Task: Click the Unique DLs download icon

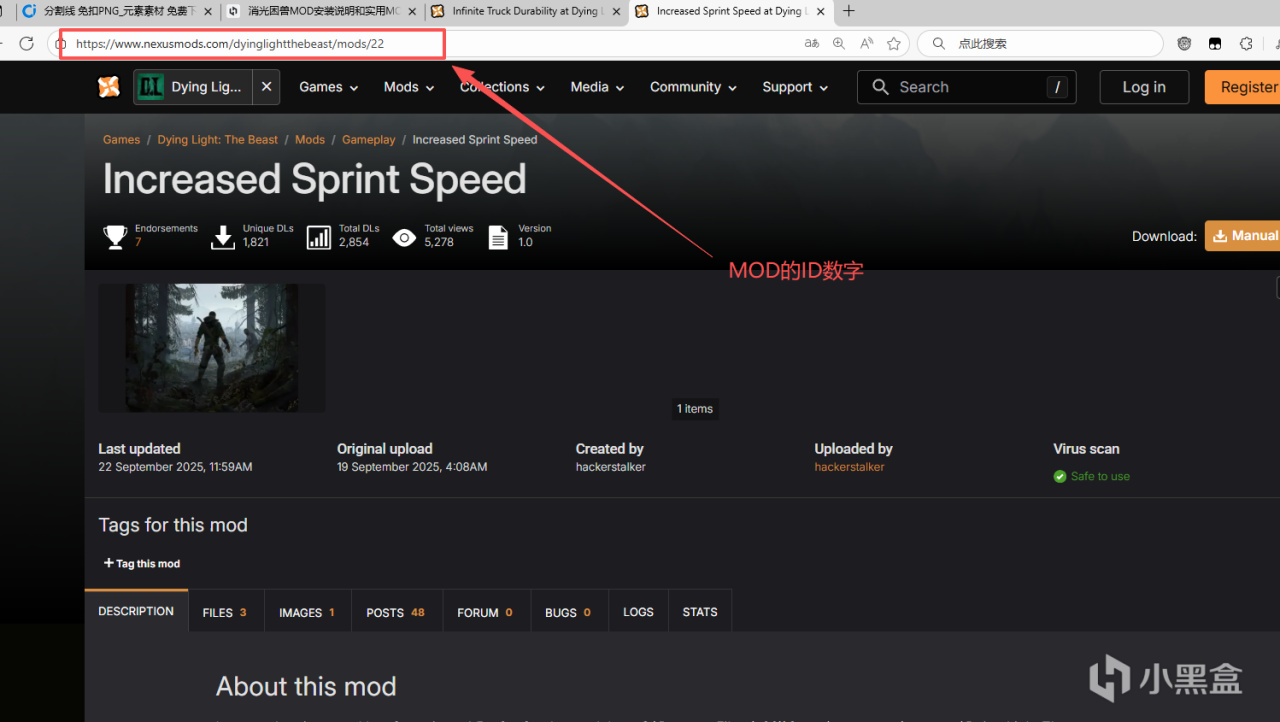Action: (x=223, y=237)
